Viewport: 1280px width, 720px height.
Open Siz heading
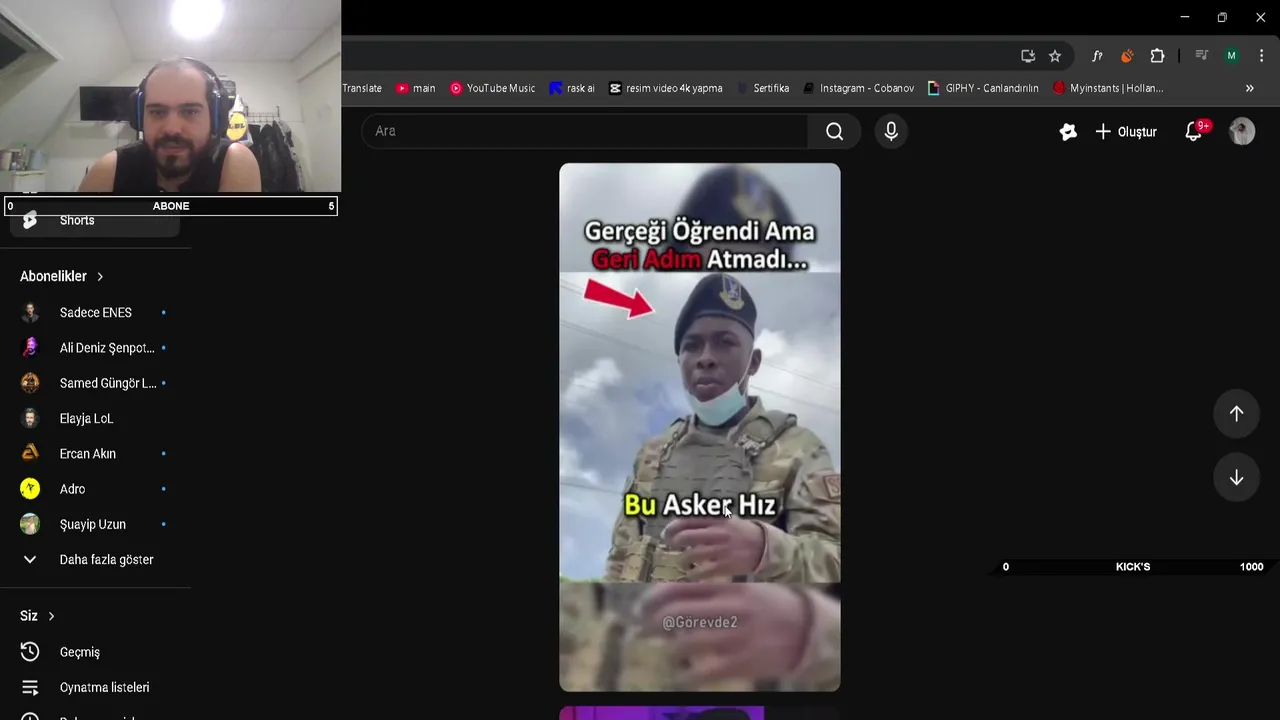pos(29,616)
